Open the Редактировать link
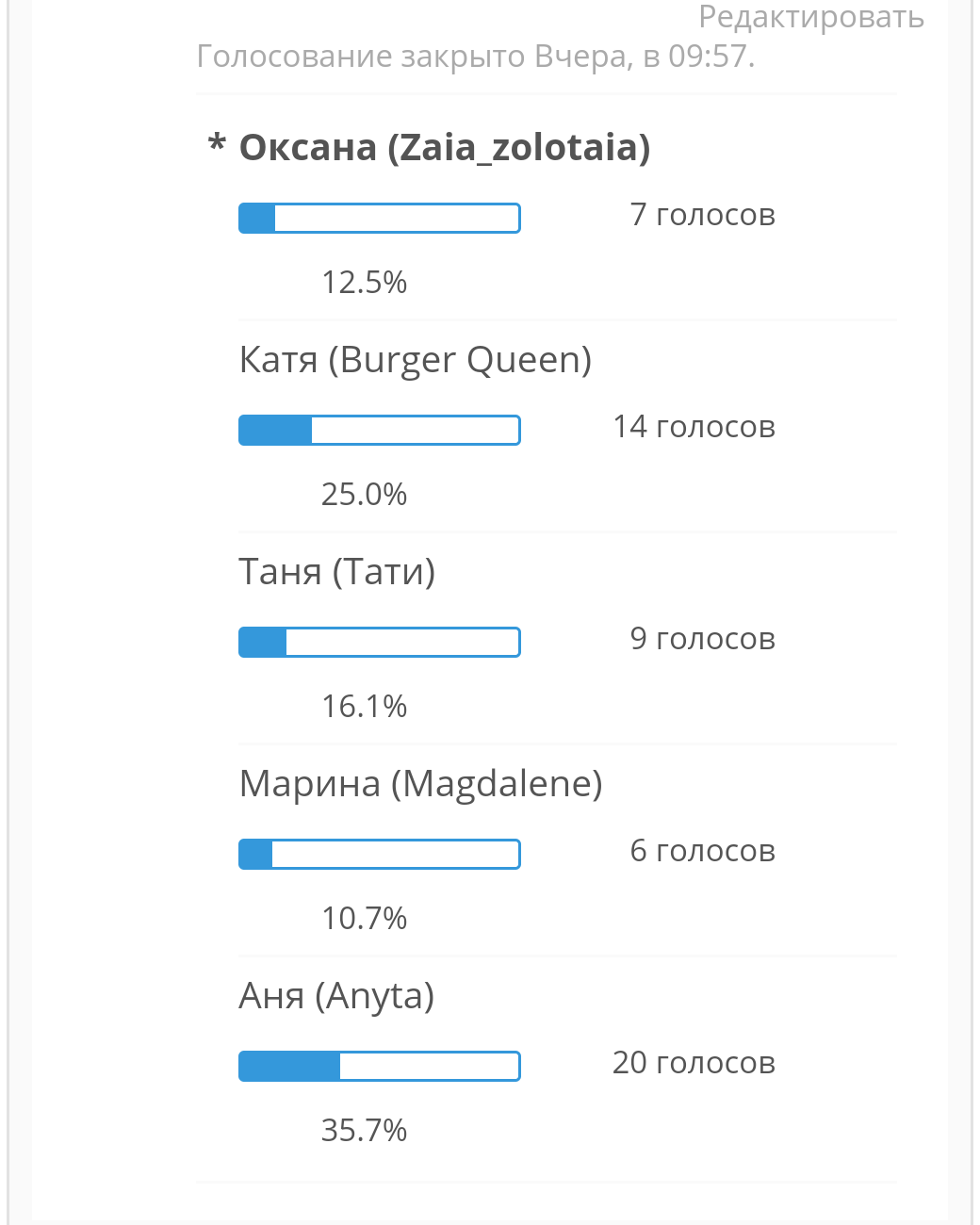Viewport: 980px width, 1225px height. pos(811,17)
